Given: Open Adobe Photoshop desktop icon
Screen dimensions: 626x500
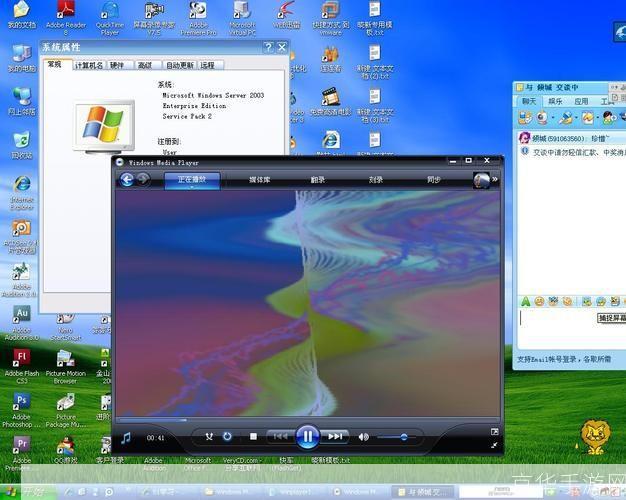Looking at the screenshot, I should [22, 409].
